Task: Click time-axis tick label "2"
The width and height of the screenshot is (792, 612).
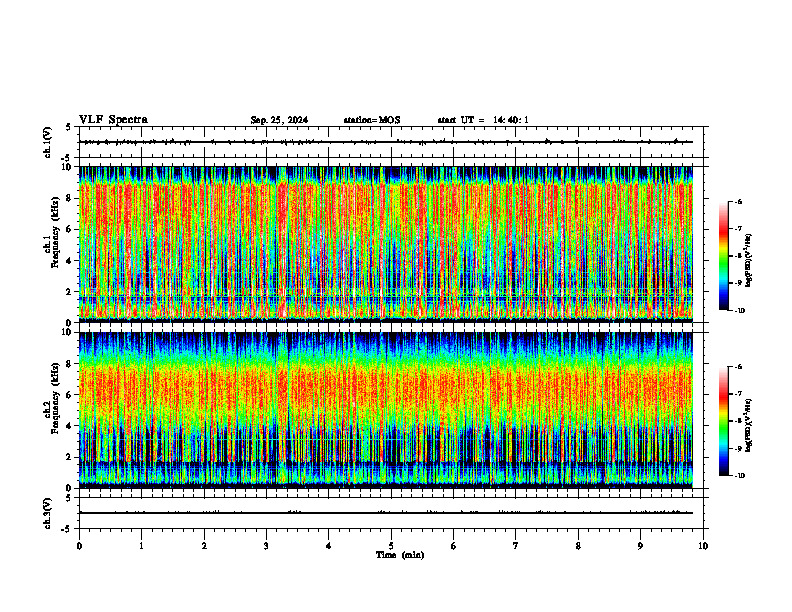Action: point(204,546)
